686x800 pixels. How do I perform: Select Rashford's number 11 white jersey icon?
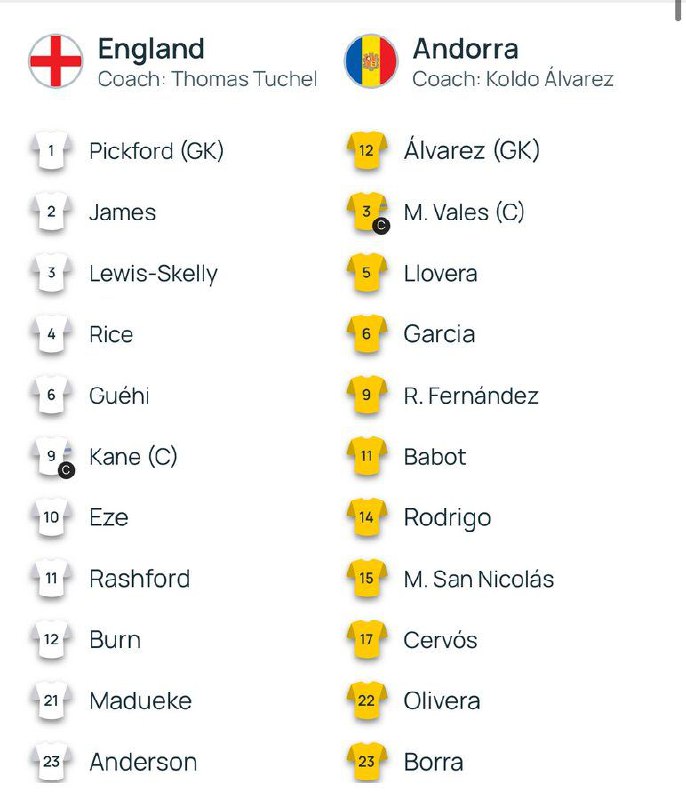pos(51,578)
